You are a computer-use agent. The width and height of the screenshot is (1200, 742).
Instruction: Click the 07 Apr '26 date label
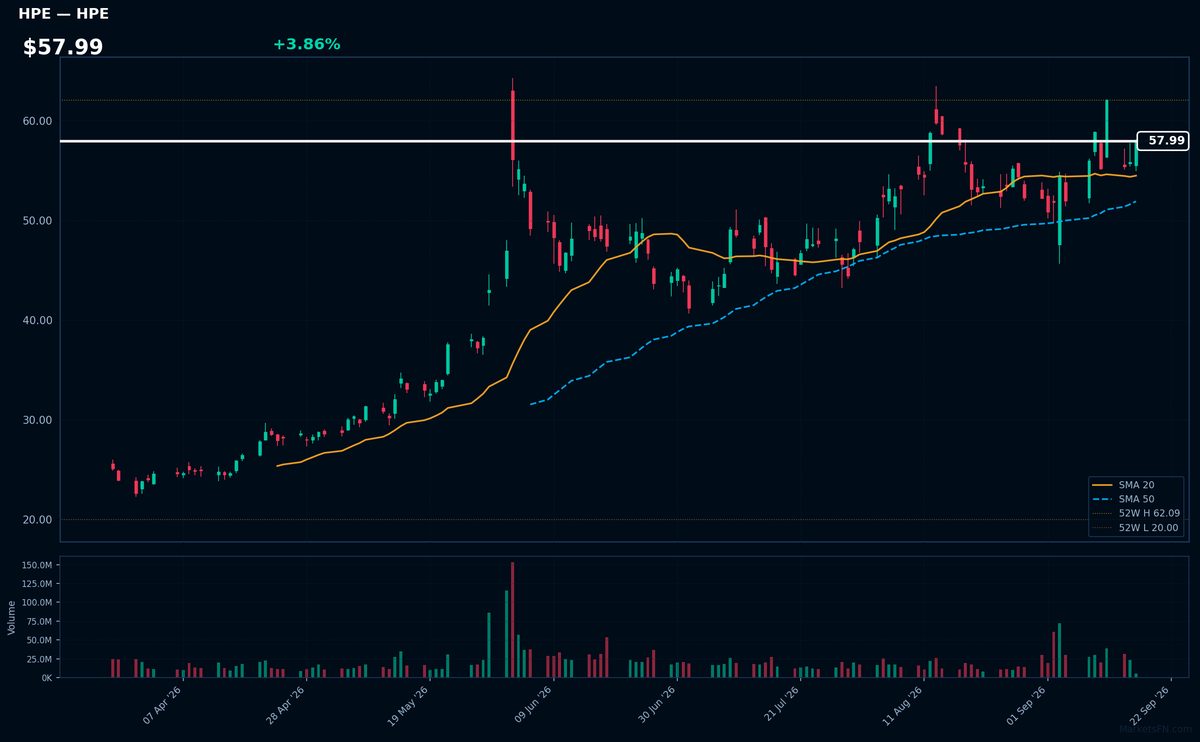coord(163,705)
